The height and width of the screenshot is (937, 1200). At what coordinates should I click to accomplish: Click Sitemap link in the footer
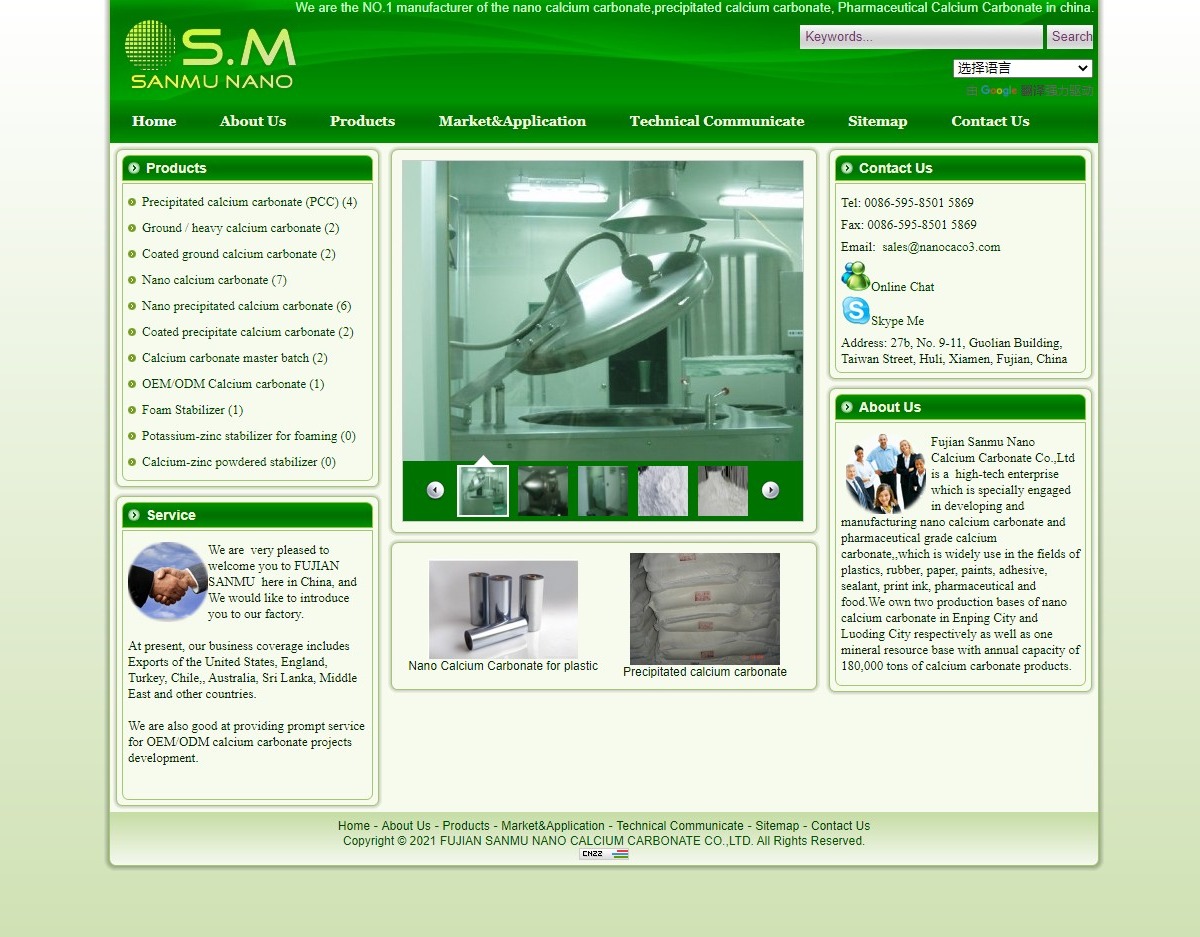[777, 826]
